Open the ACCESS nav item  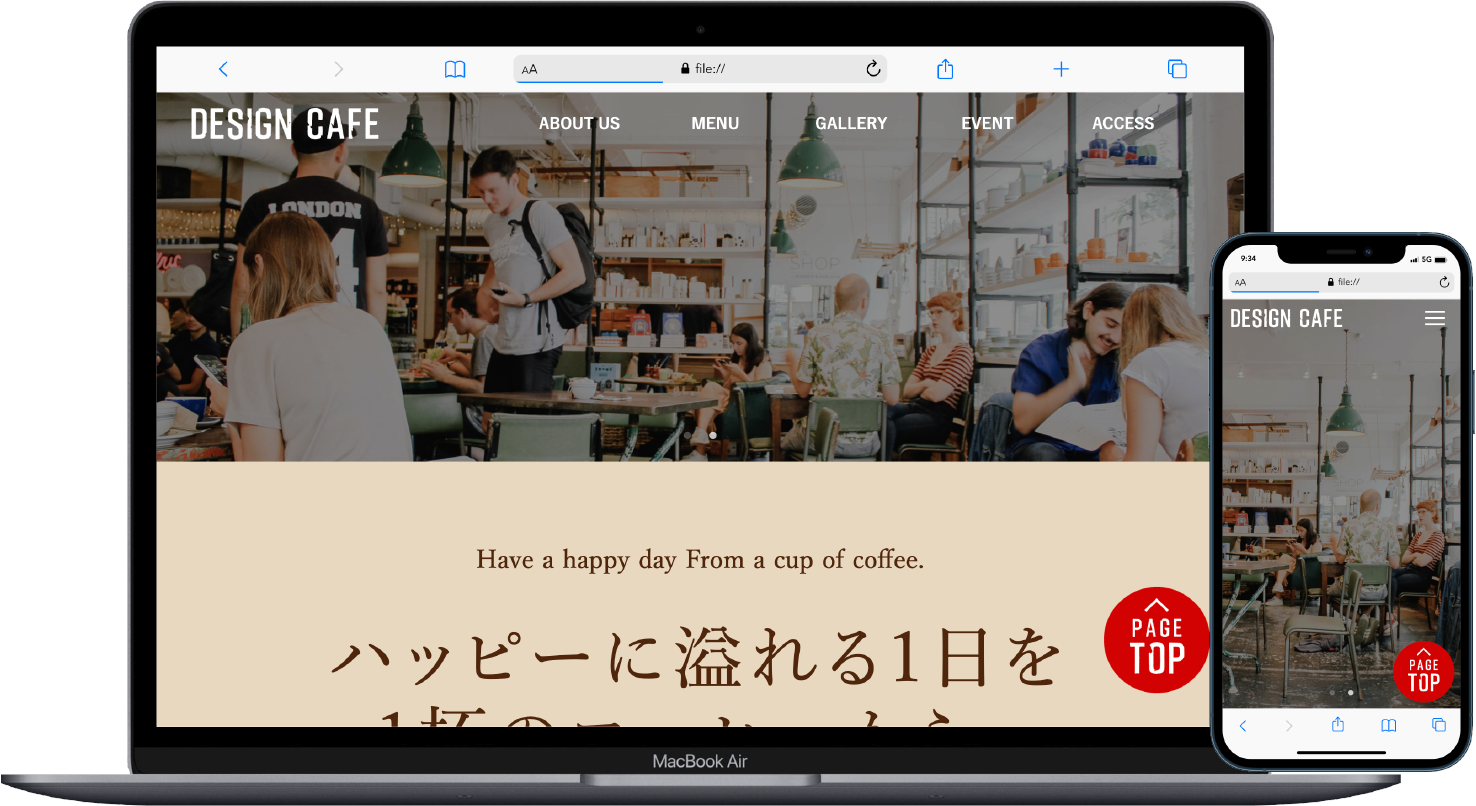(1123, 124)
